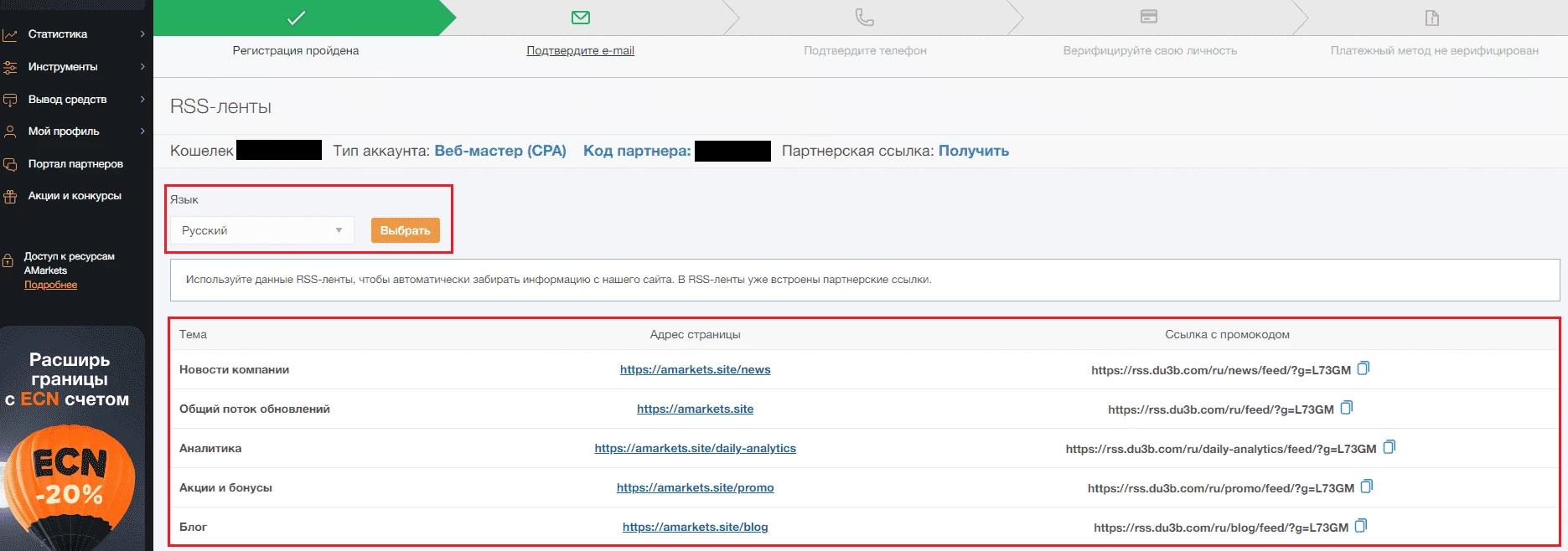
Task: Click the Мой профиль person icon
Action: coord(10,131)
